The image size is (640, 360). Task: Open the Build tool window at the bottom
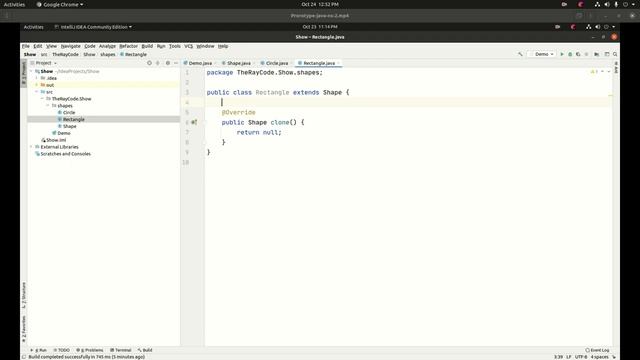click(145, 350)
